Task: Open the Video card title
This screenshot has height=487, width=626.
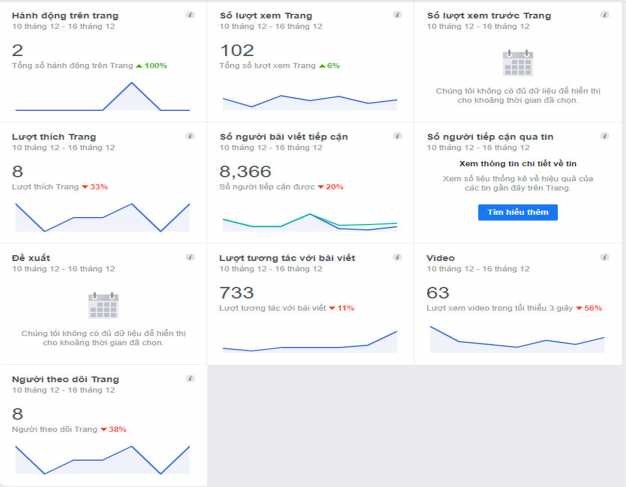Action: point(440,258)
